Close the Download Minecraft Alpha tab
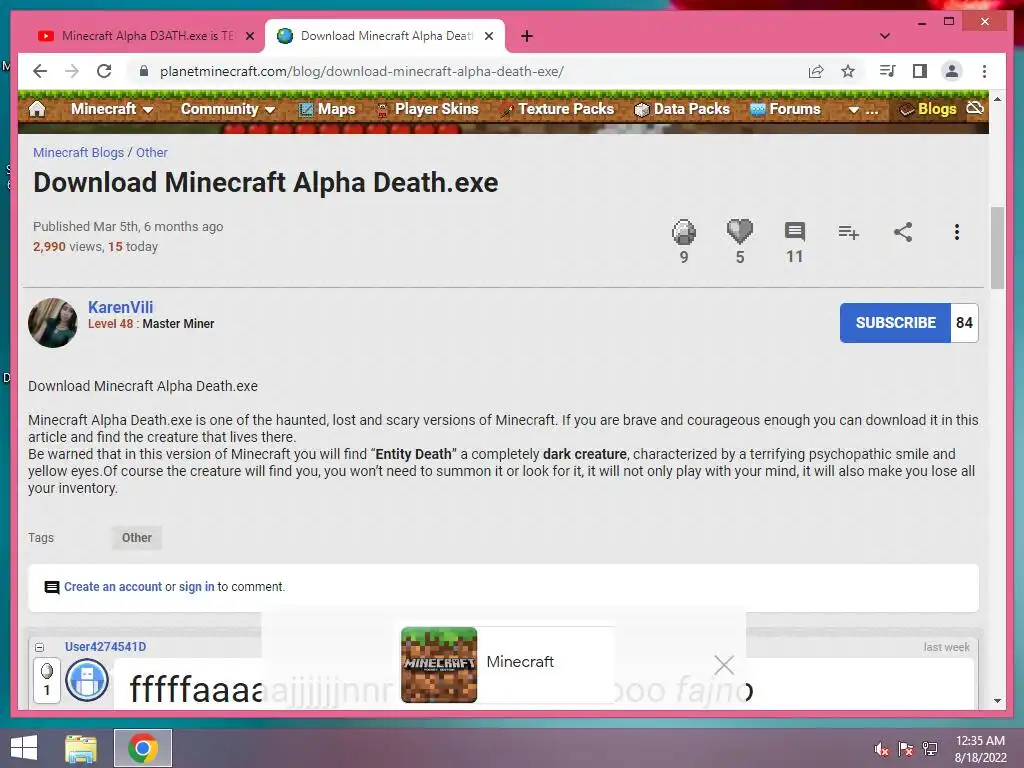 (x=488, y=36)
